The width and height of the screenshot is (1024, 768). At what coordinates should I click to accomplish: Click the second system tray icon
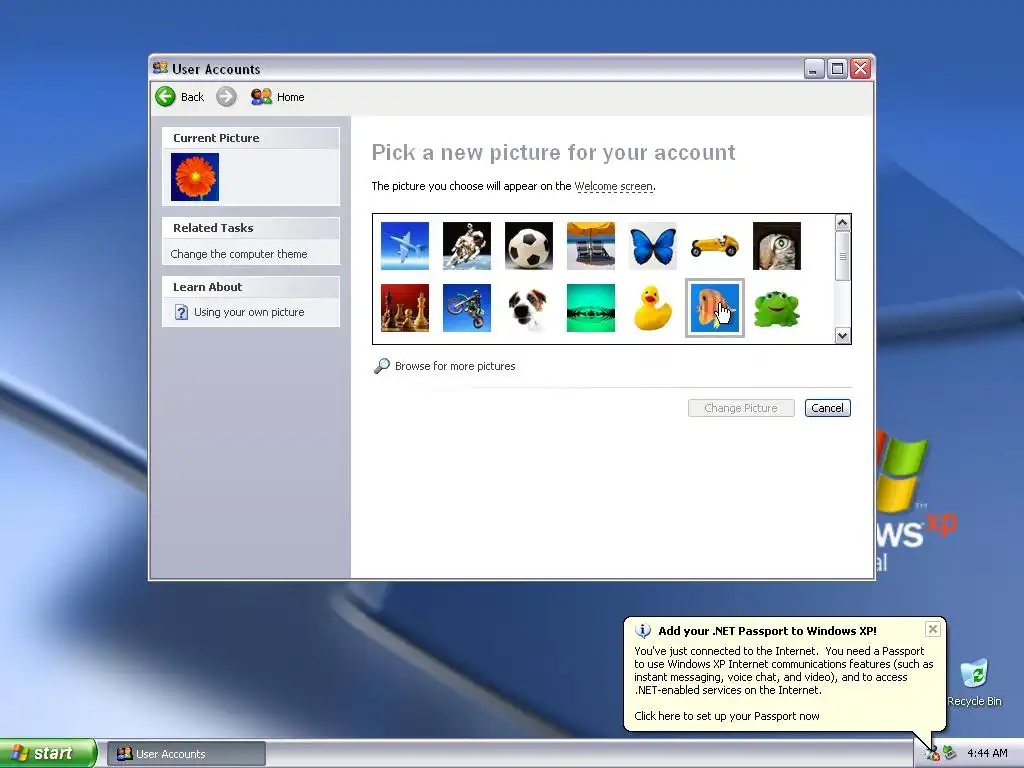950,753
